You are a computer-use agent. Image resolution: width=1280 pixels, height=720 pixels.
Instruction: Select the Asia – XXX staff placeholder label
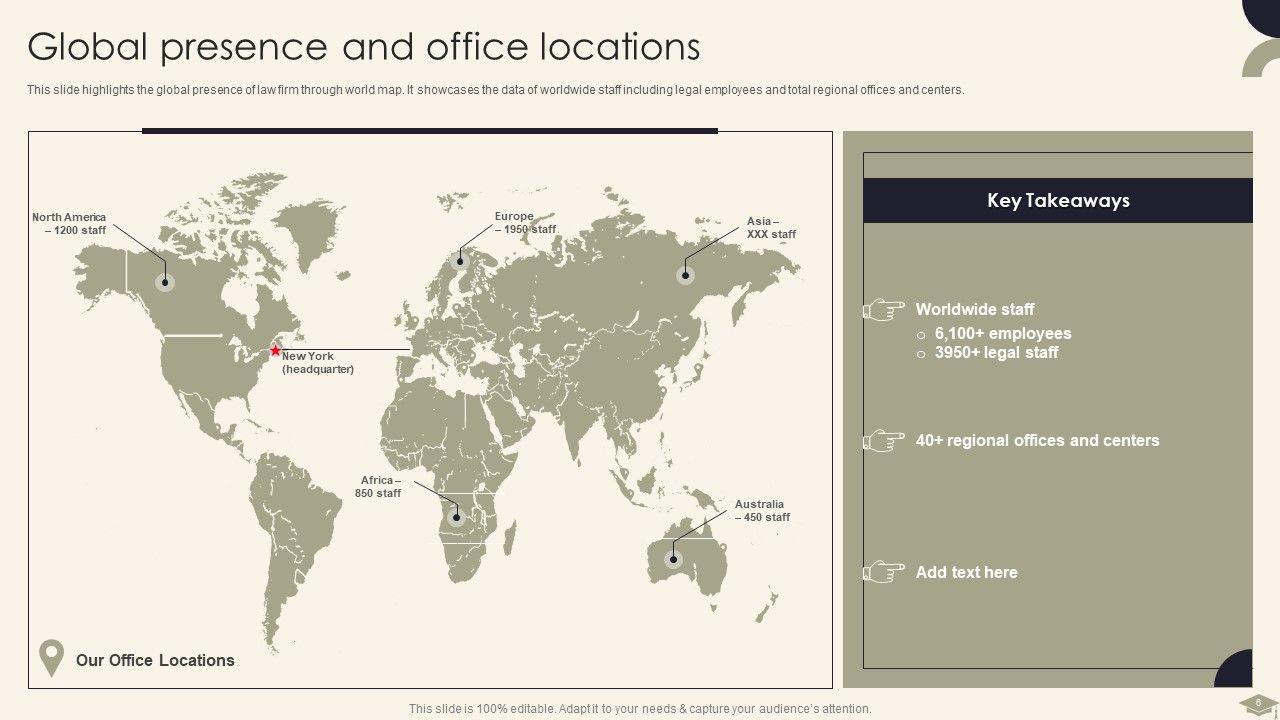[x=769, y=228]
